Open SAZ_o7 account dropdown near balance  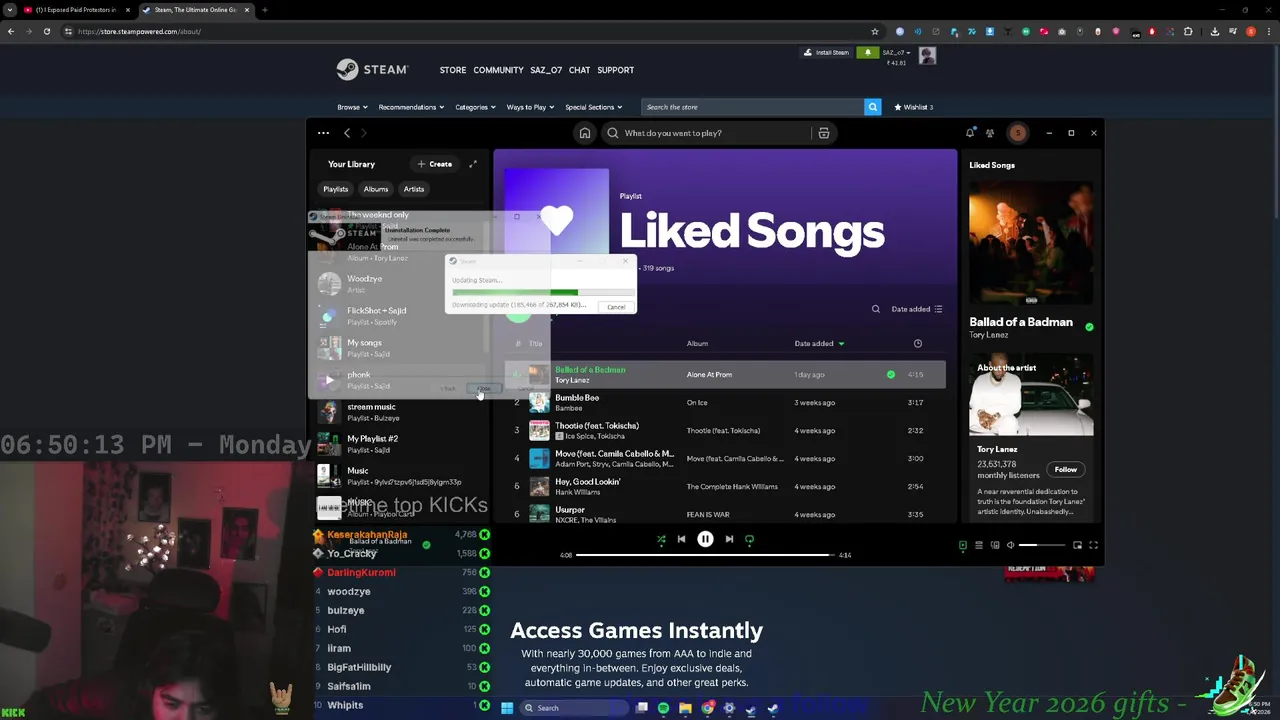[895, 52]
